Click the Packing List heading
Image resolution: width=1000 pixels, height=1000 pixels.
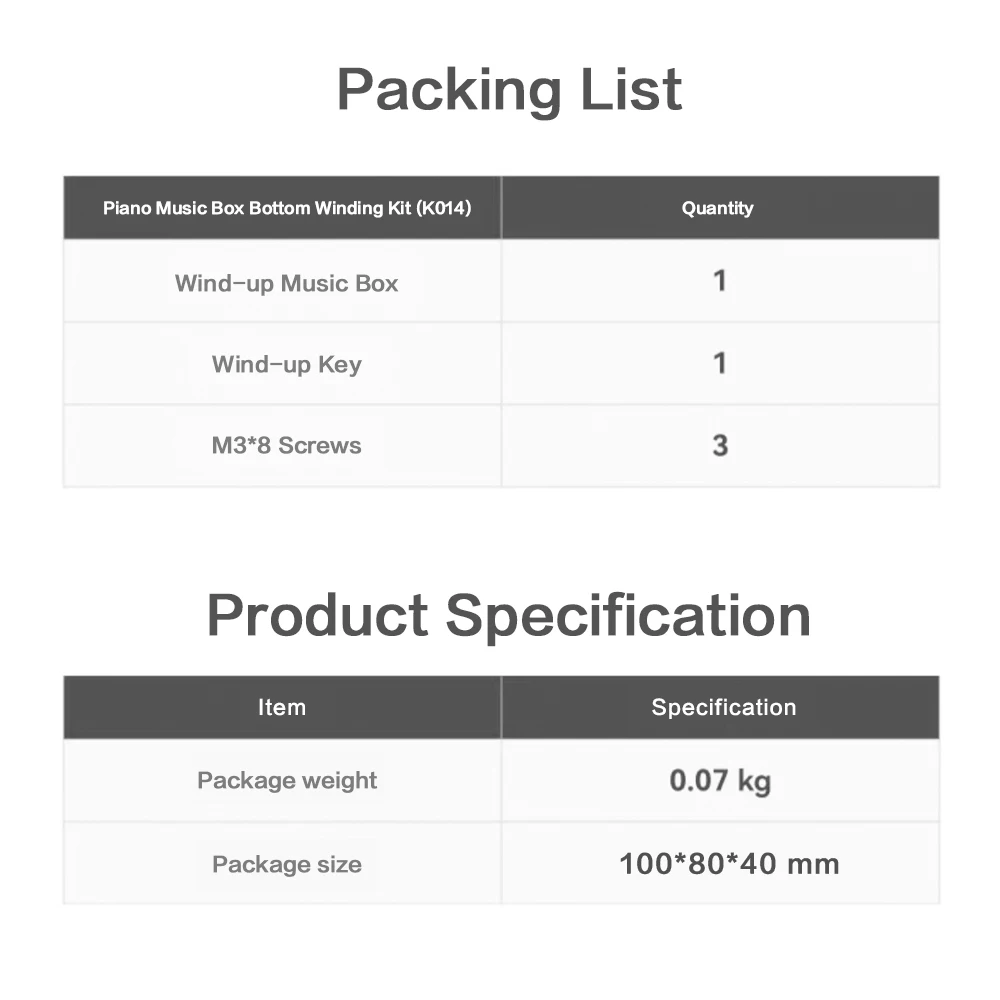click(x=509, y=90)
